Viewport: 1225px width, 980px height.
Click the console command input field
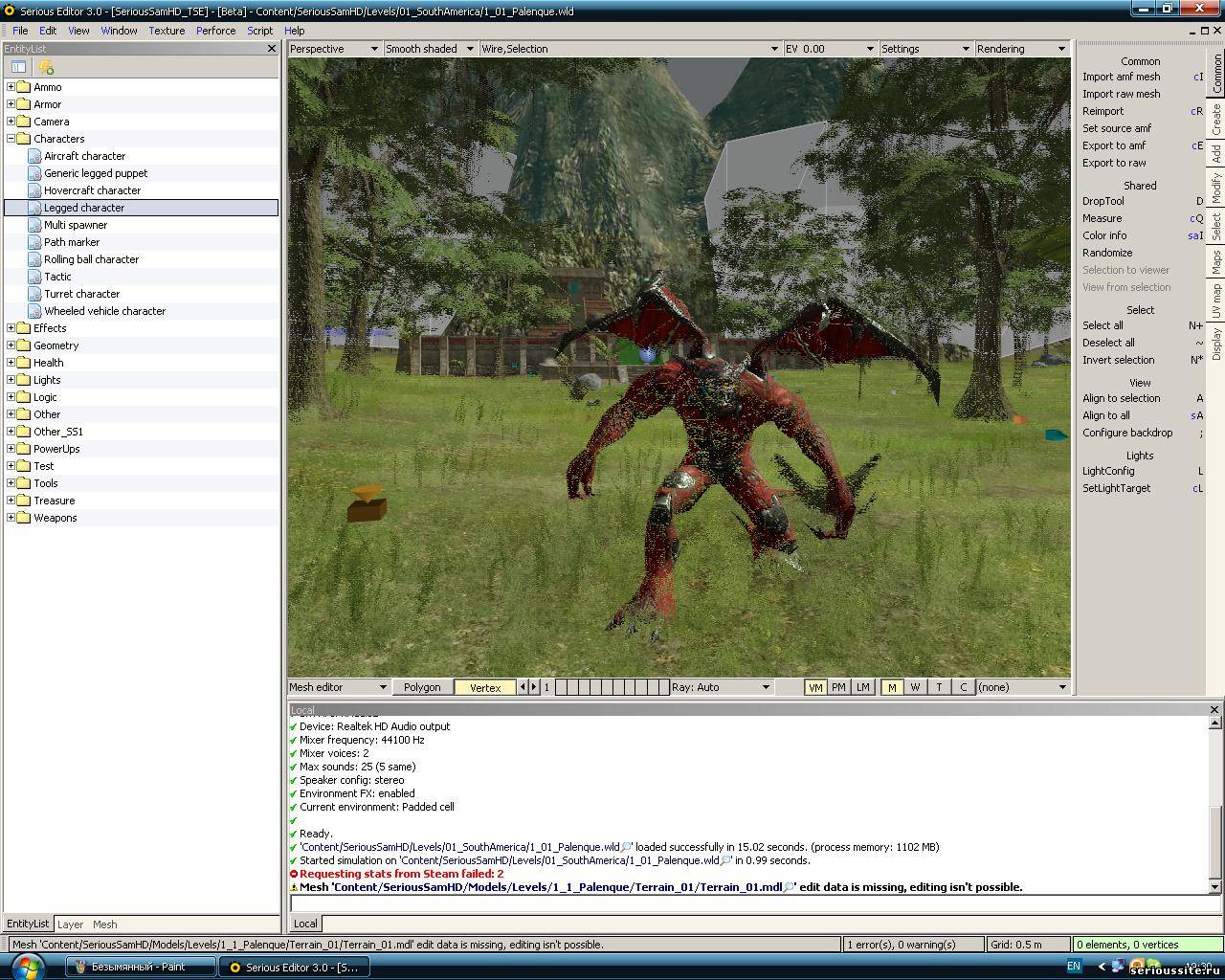coord(755,904)
